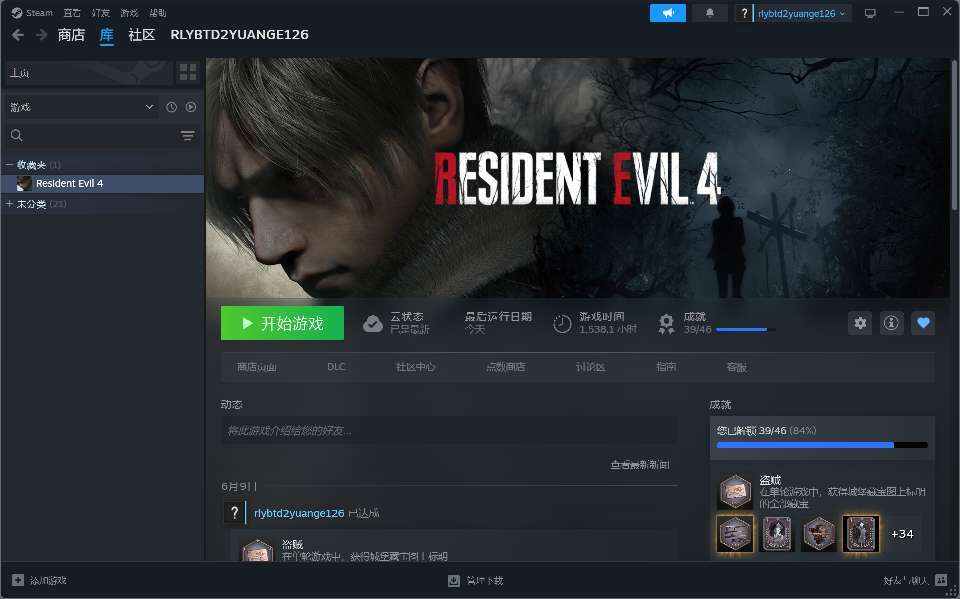Click the Resident Evil 4 hero banner
This screenshot has height=599, width=960.
pyautogui.click(x=579, y=178)
